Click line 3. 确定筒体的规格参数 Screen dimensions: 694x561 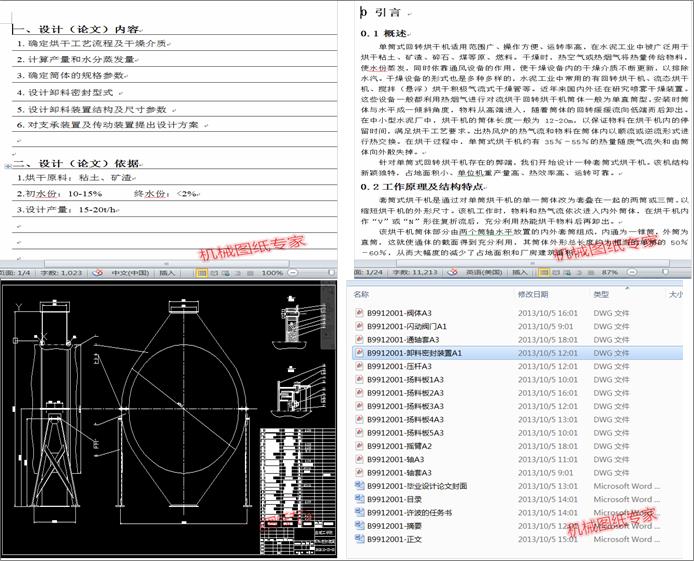(x=71, y=75)
